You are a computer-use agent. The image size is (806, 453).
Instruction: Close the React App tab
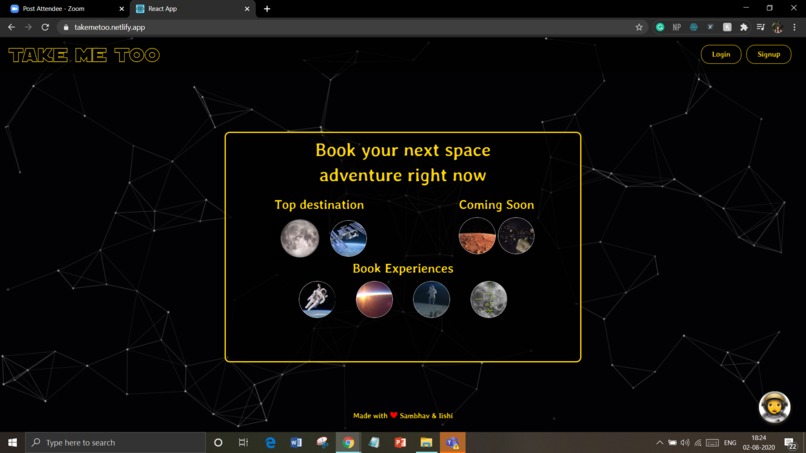click(247, 9)
